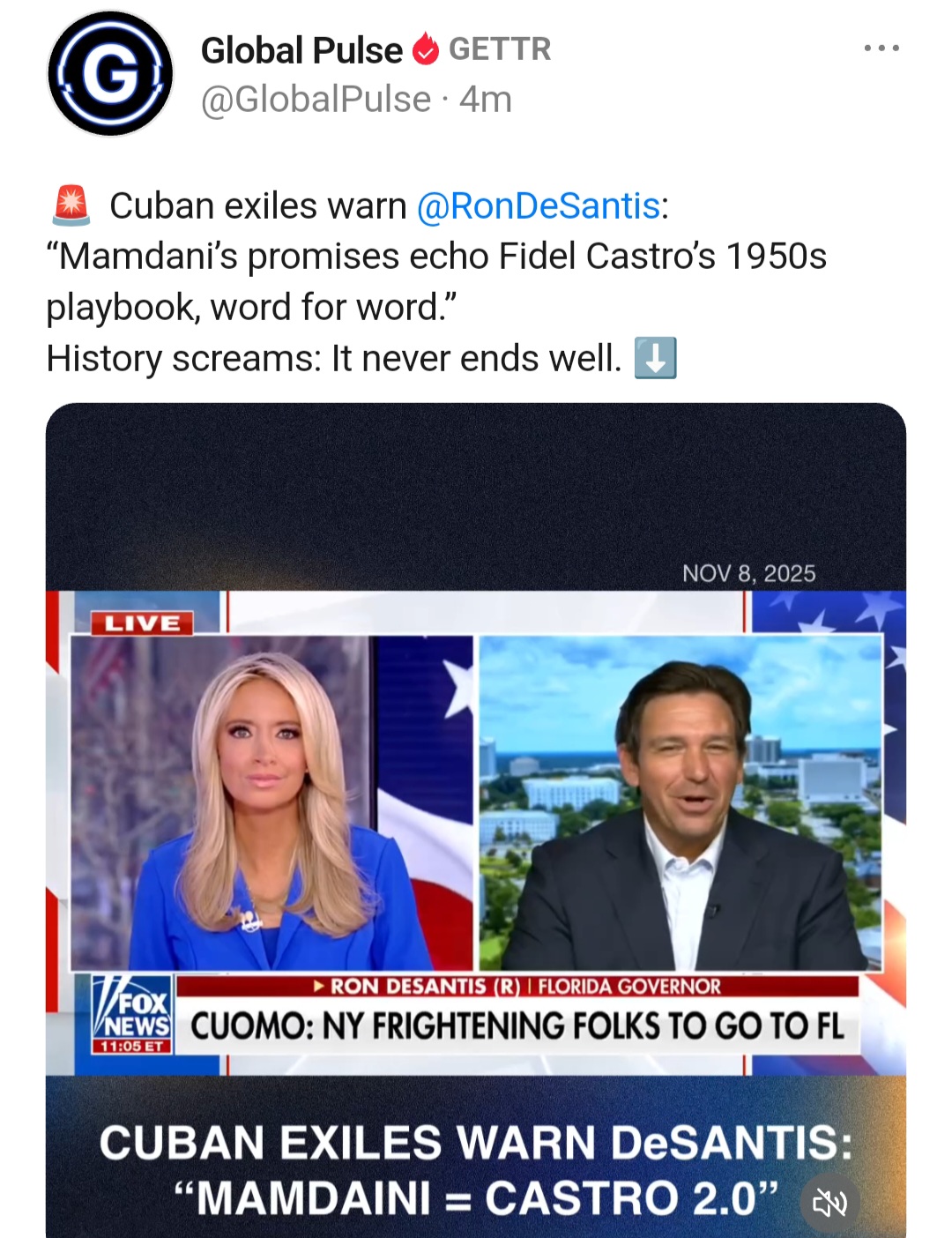Tap the red verified flame badge
The height and width of the screenshot is (1238, 952).
(x=426, y=49)
